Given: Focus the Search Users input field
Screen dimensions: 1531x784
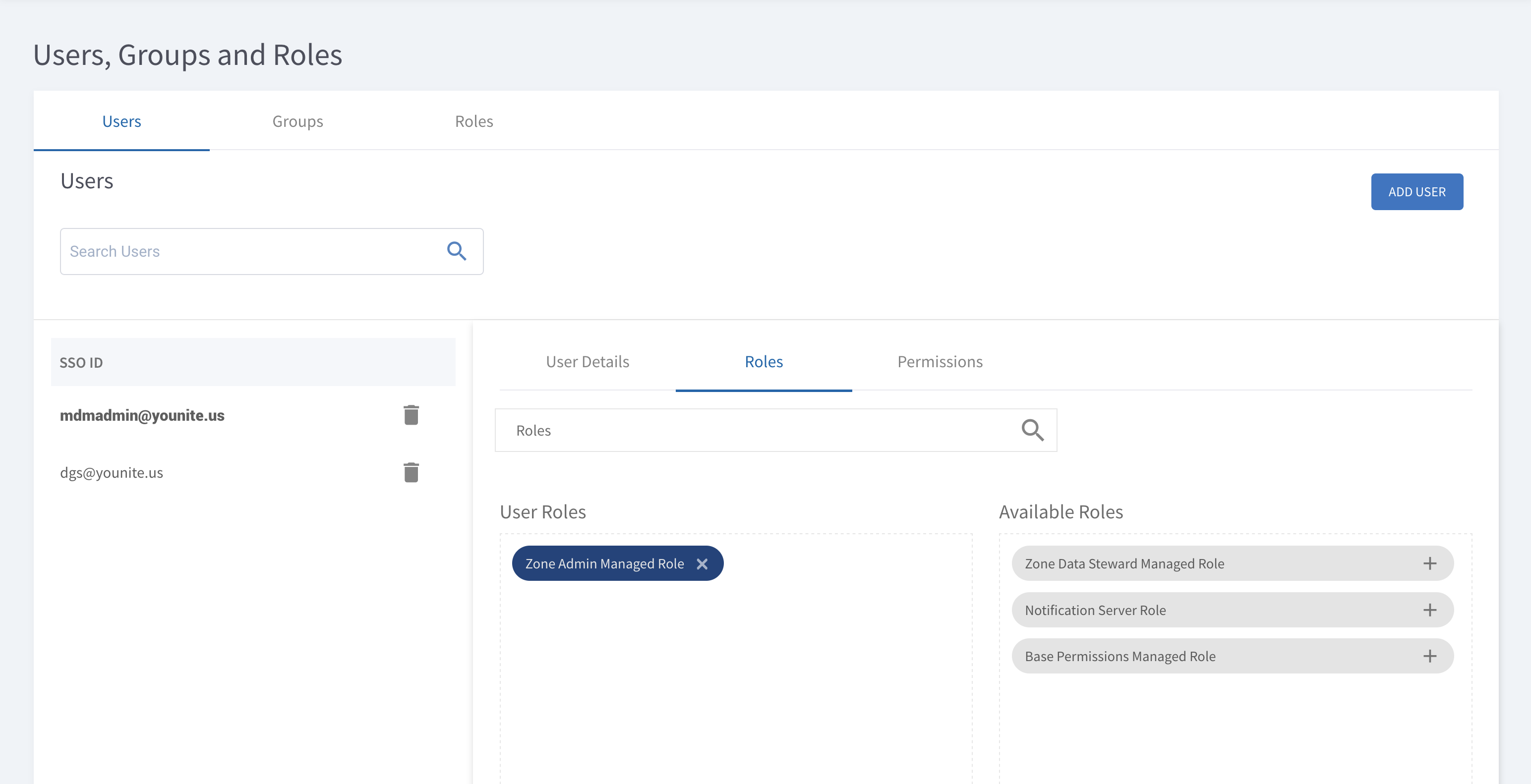Looking at the screenshot, I should (272, 251).
